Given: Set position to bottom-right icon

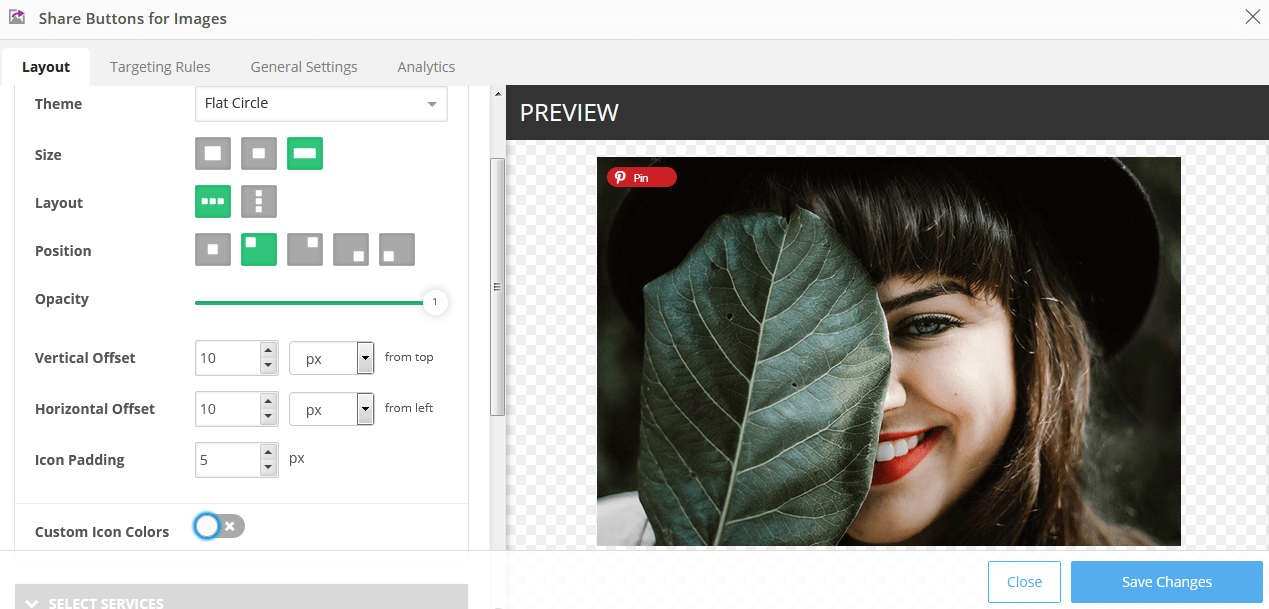Looking at the screenshot, I should point(351,249).
